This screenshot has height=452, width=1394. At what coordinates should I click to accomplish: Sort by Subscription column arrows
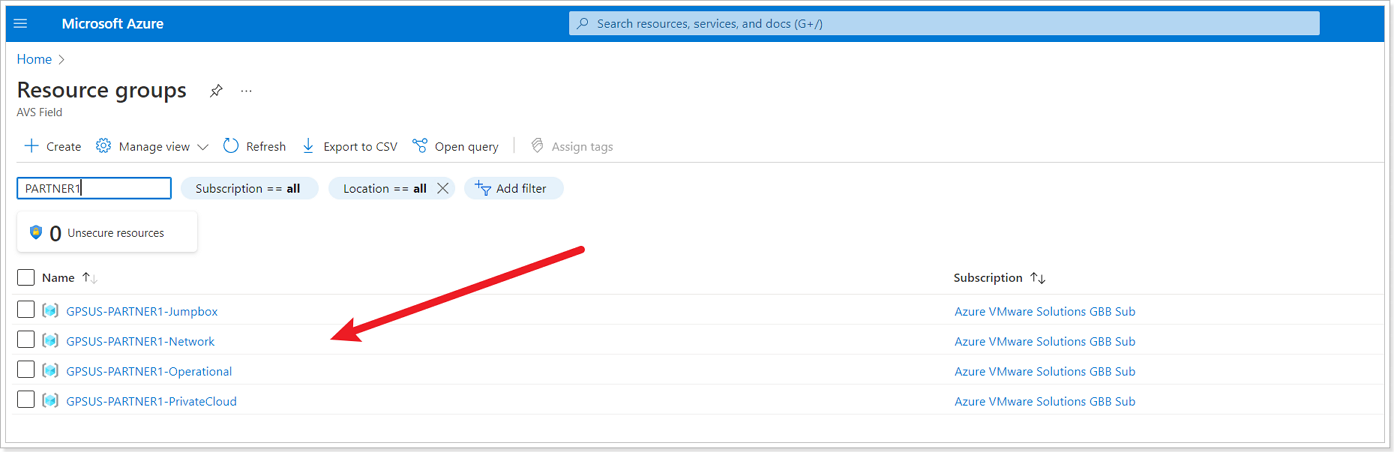1037,278
